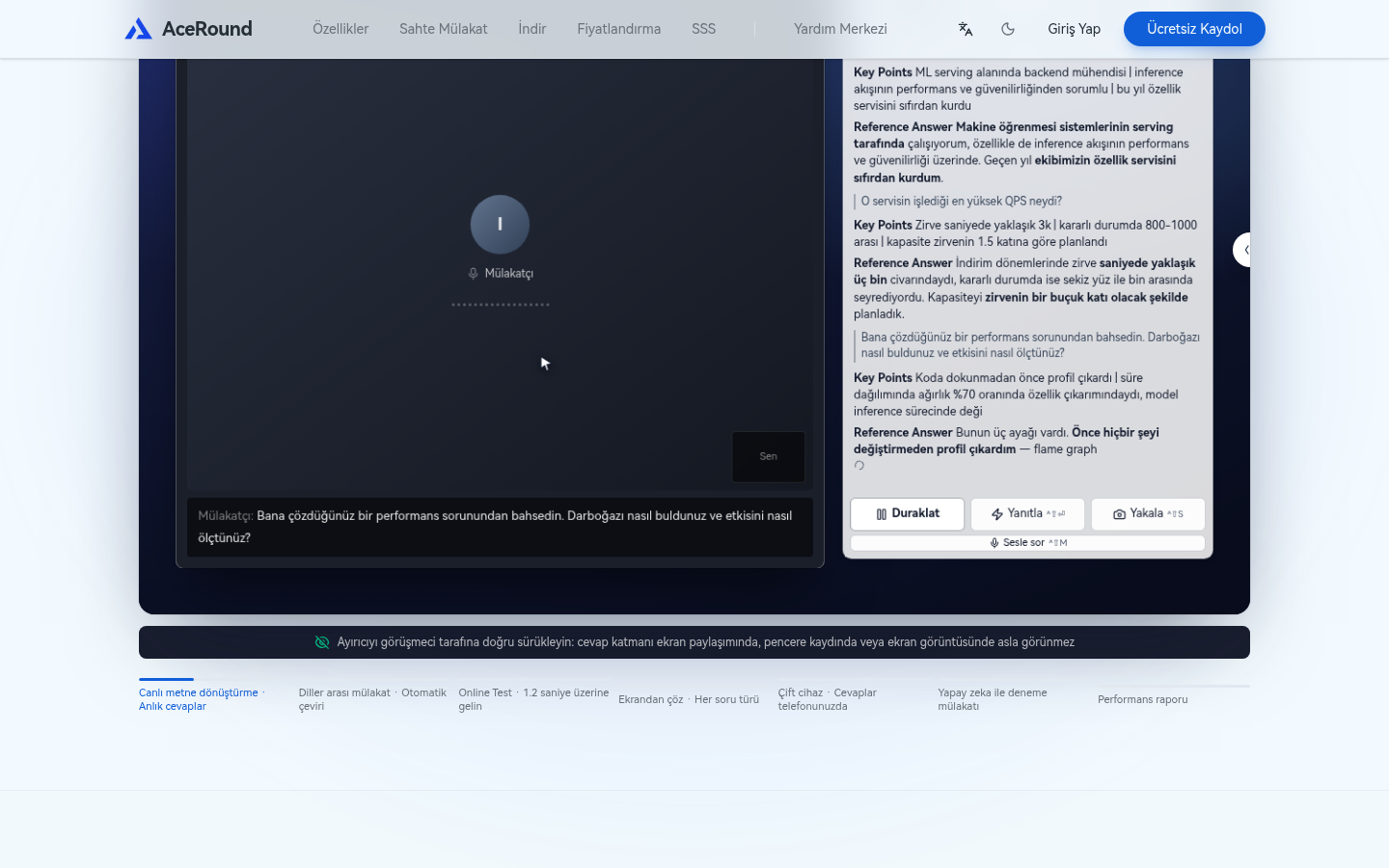The image size is (1389, 868).
Task: Click the Sesle sor voice button
Action: 1028,543
